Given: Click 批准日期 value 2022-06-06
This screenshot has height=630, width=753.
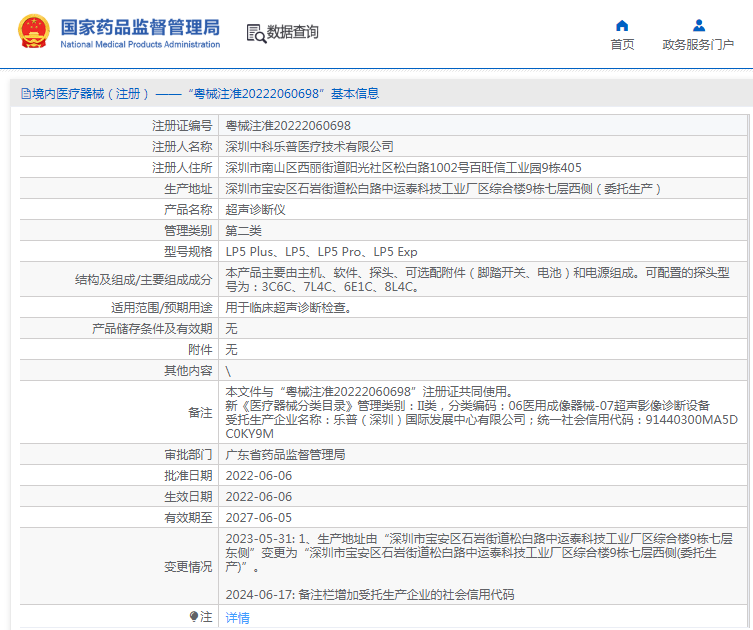Looking at the screenshot, I should tap(259, 476).
